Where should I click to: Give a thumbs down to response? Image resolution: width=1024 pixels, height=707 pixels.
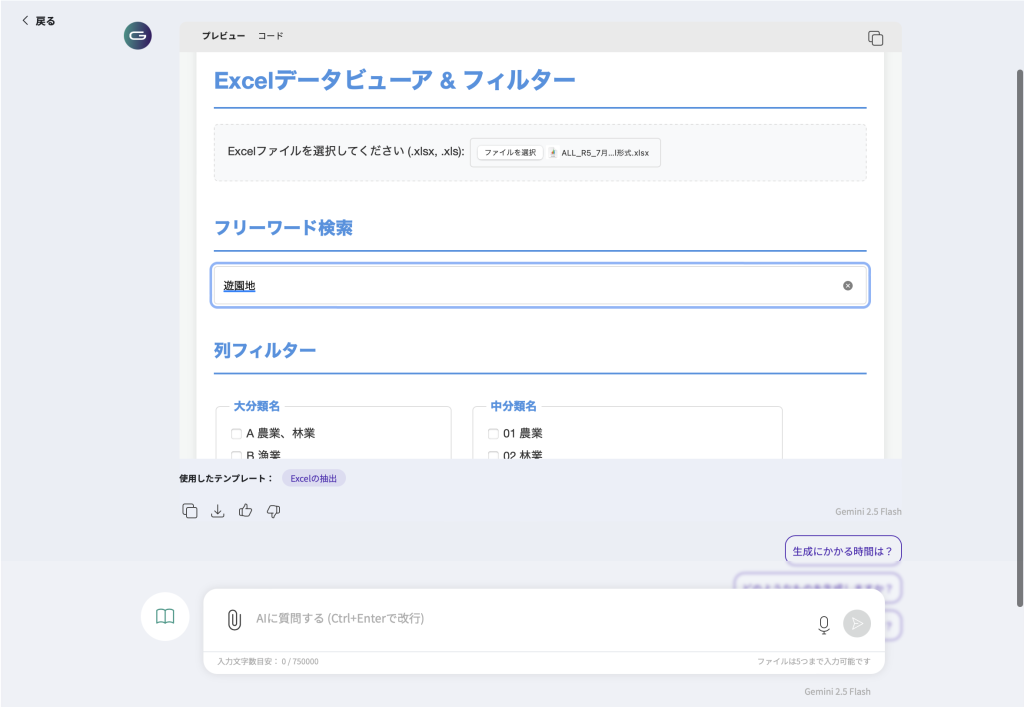[x=273, y=511]
